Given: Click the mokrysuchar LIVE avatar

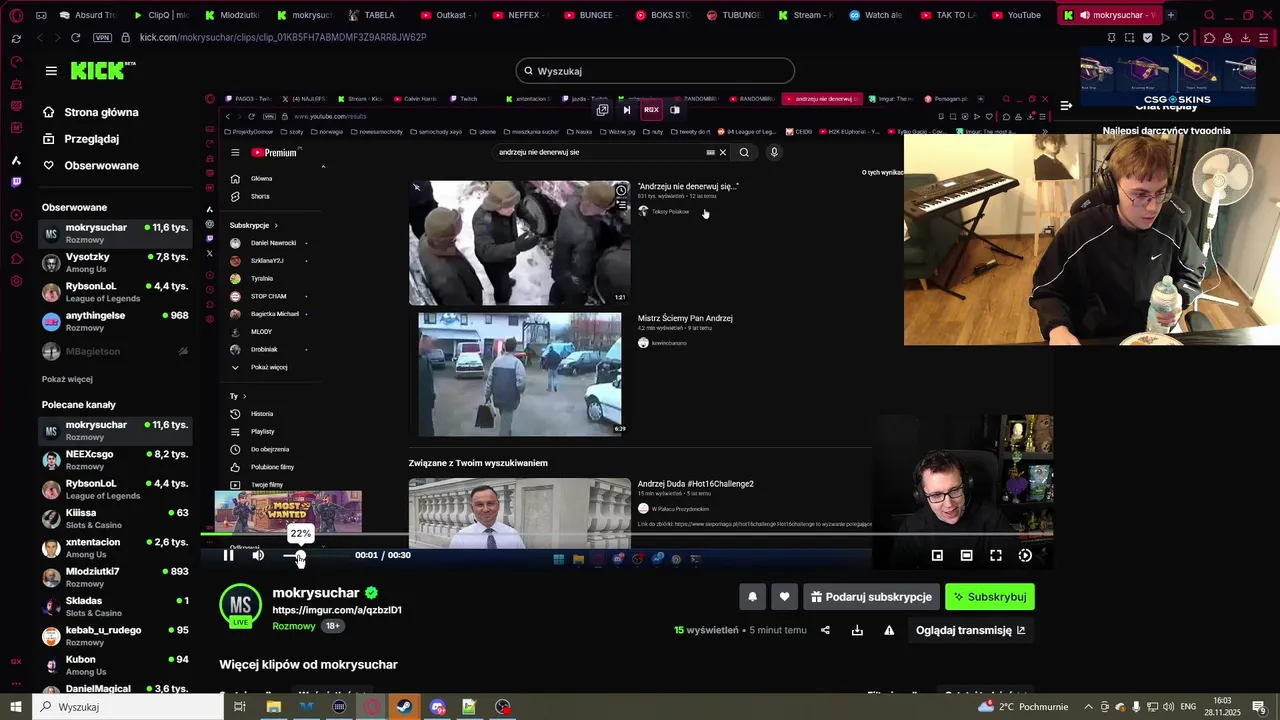Looking at the screenshot, I should pos(241,605).
